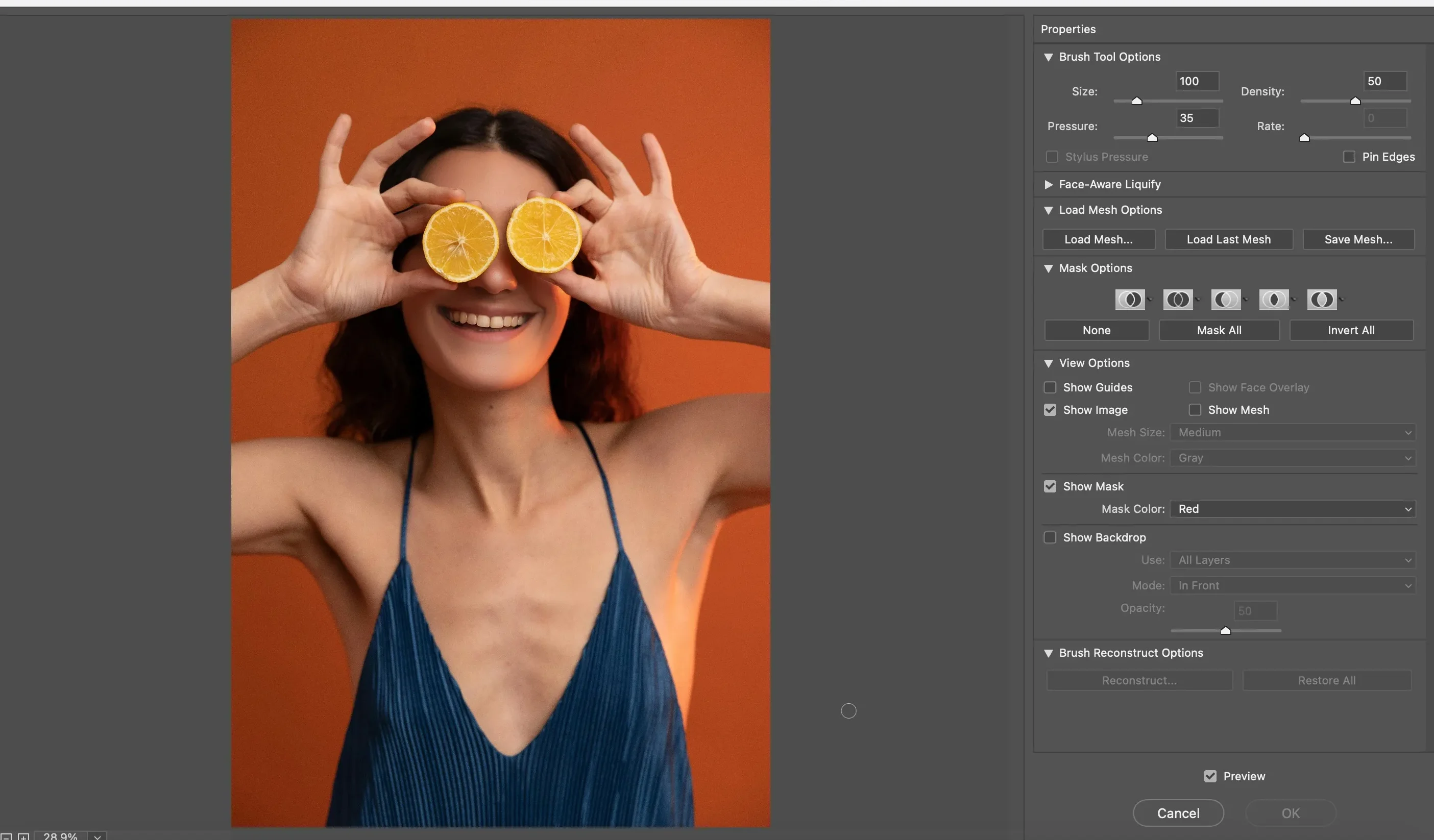Click the Invert Selection mask icon
The height and width of the screenshot is (840, 1434).
pyautogui.click(x=1321, y=299)
